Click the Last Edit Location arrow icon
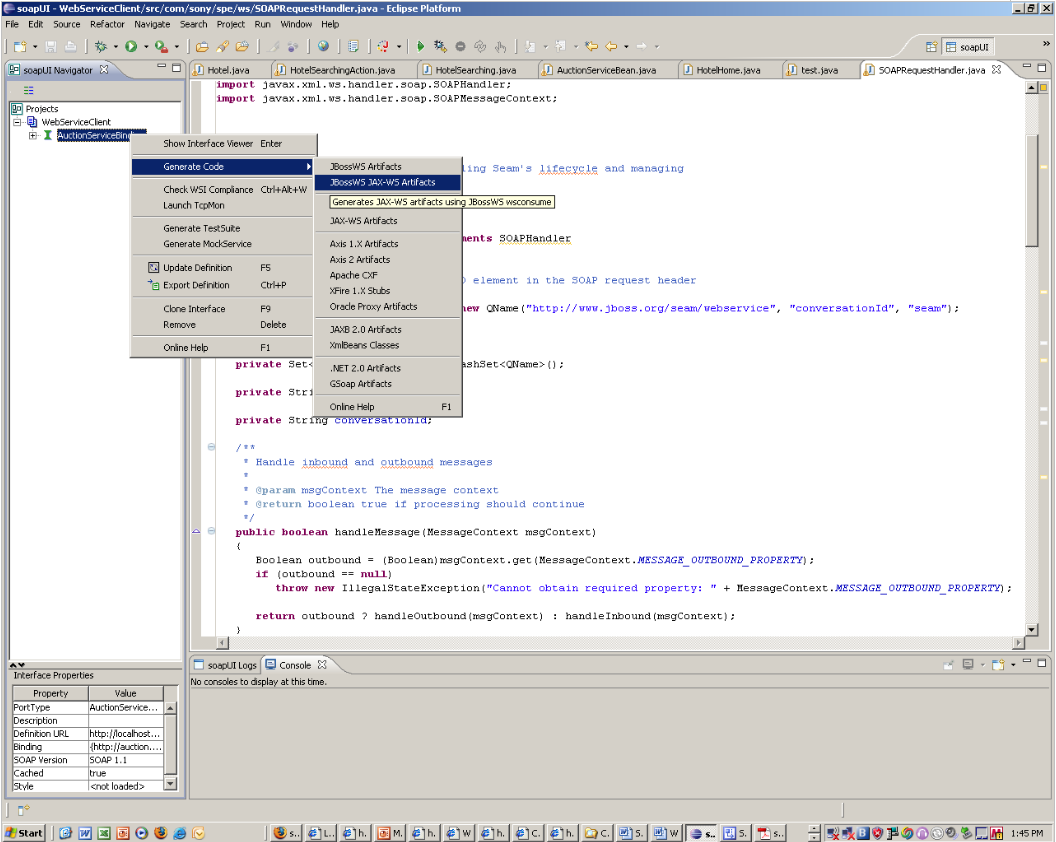The image size is (1056, 842). pyautogui.click(x=591, y=46)
